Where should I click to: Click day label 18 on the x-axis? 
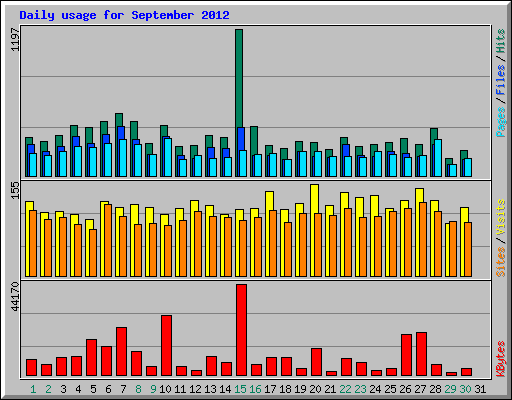[x=285, y=389]
